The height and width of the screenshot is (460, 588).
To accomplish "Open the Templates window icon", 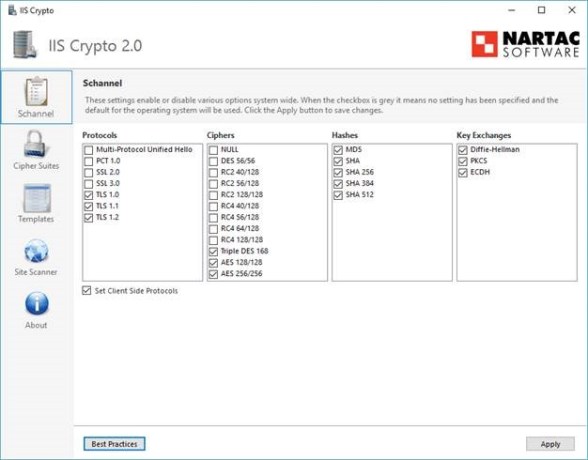I will point(36,198).
